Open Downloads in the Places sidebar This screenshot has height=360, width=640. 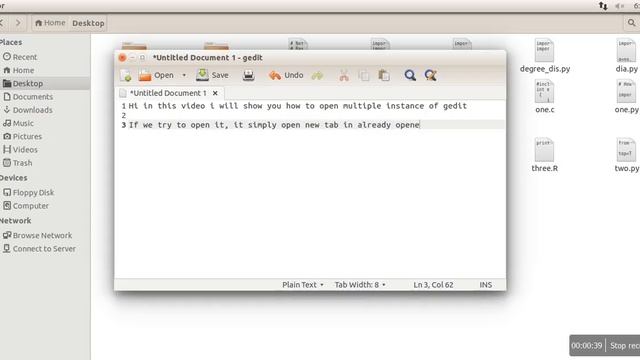(28, 110)
